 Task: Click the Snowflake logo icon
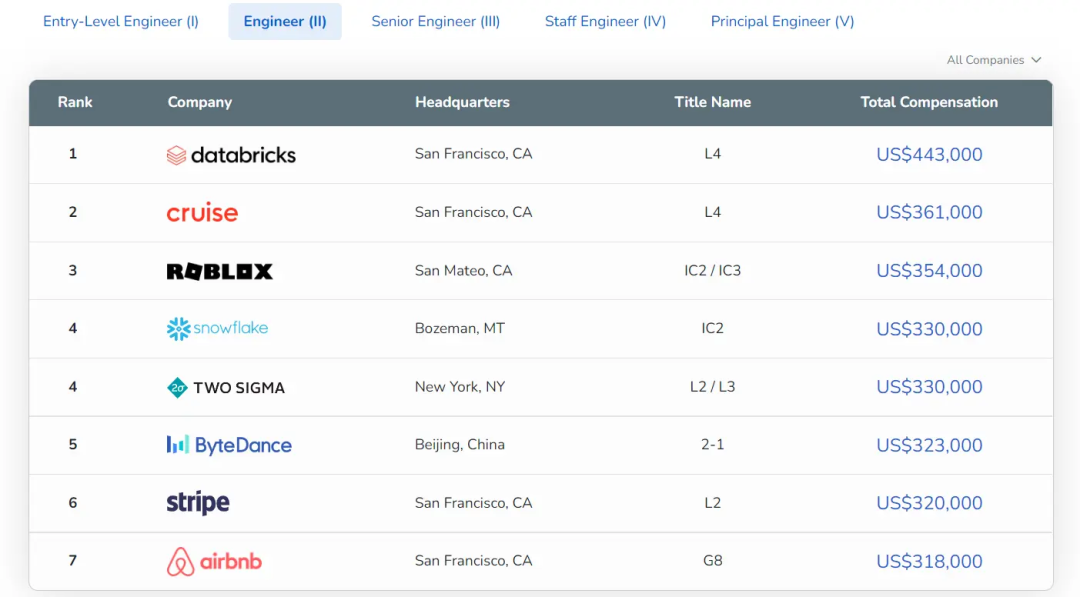tap(179, 329)
